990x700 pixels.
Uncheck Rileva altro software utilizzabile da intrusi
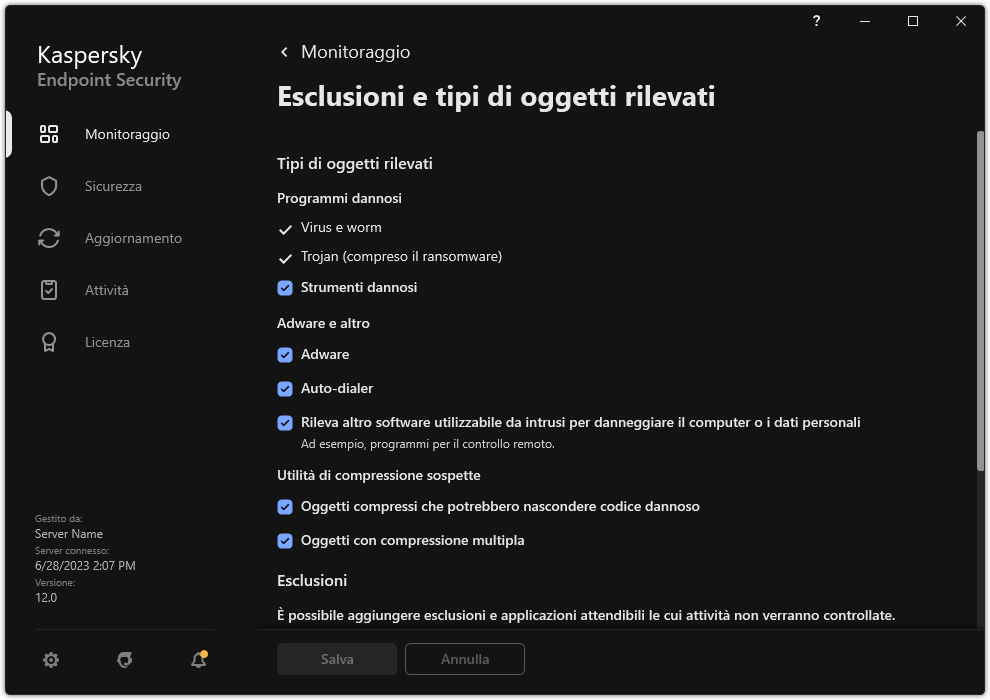coord(285,422)
